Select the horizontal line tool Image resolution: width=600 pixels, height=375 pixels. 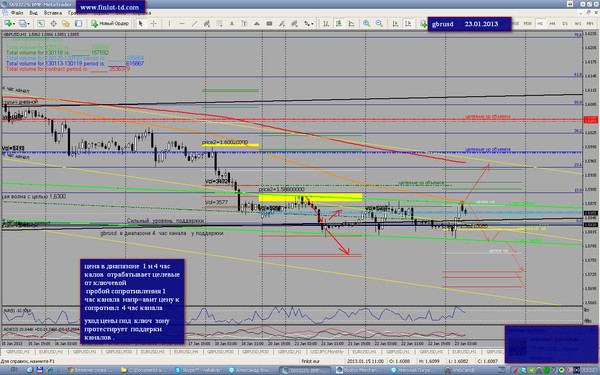tap(182, 24)
